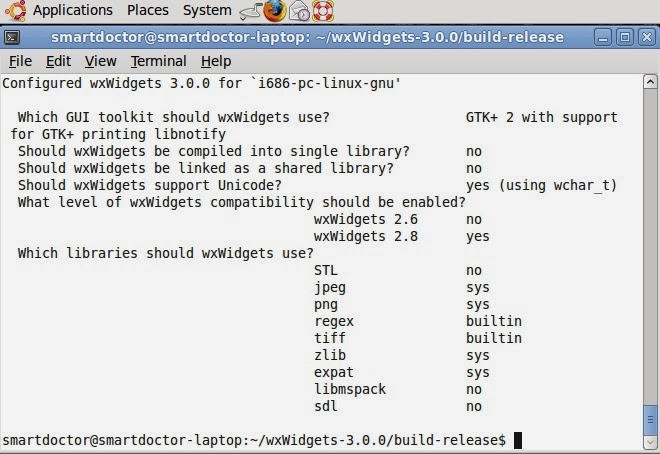Click the 'png' library entry
Screen dimensions: 660x454
[x=325, y=305]
